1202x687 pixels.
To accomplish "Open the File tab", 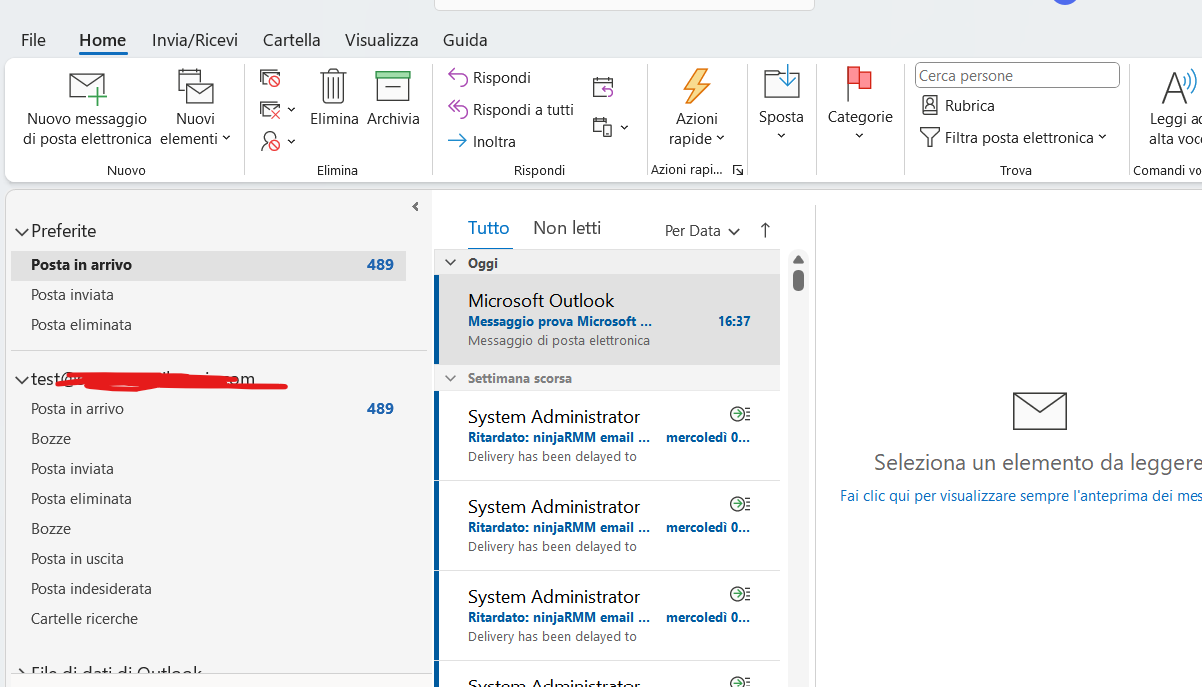I will click(33, 40).
